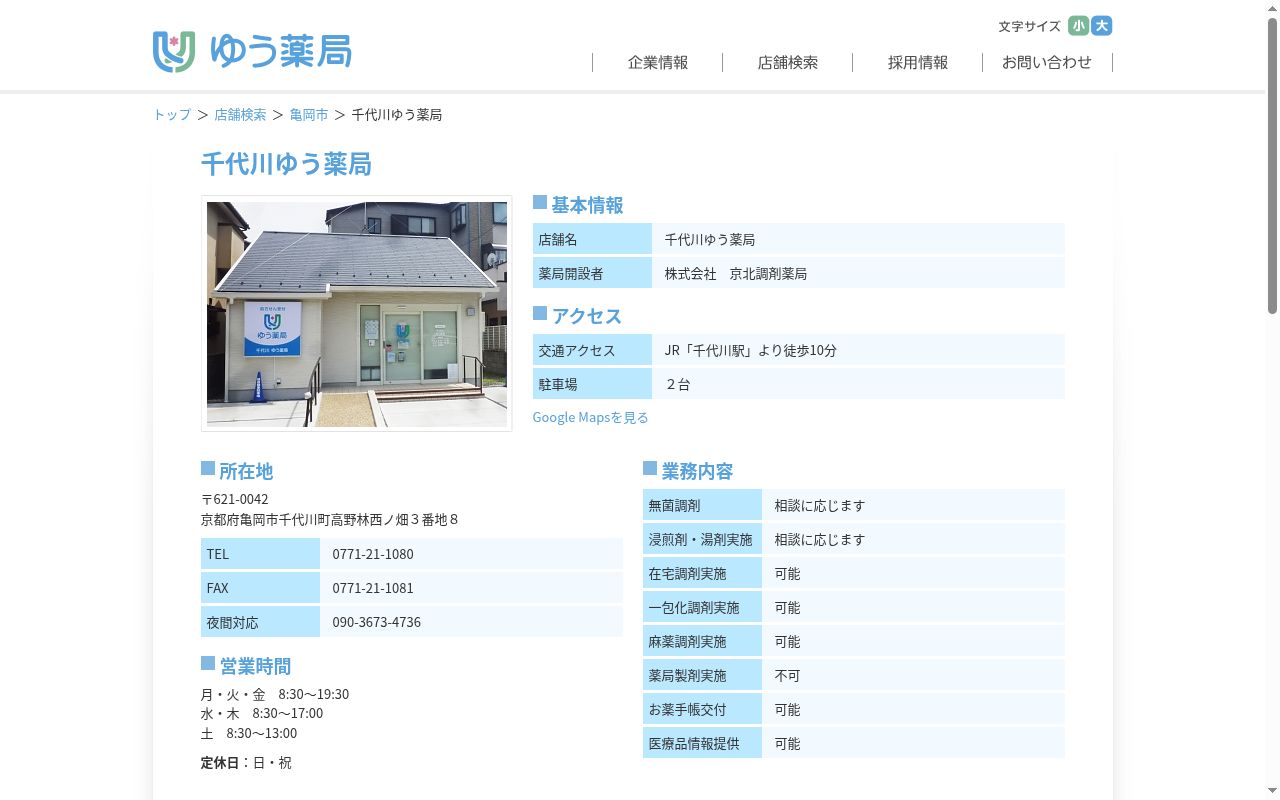The image size is (1280, 800).
Task: Click the 水・木 8:30〜17:00 hours line
Action: coord(262,713)
